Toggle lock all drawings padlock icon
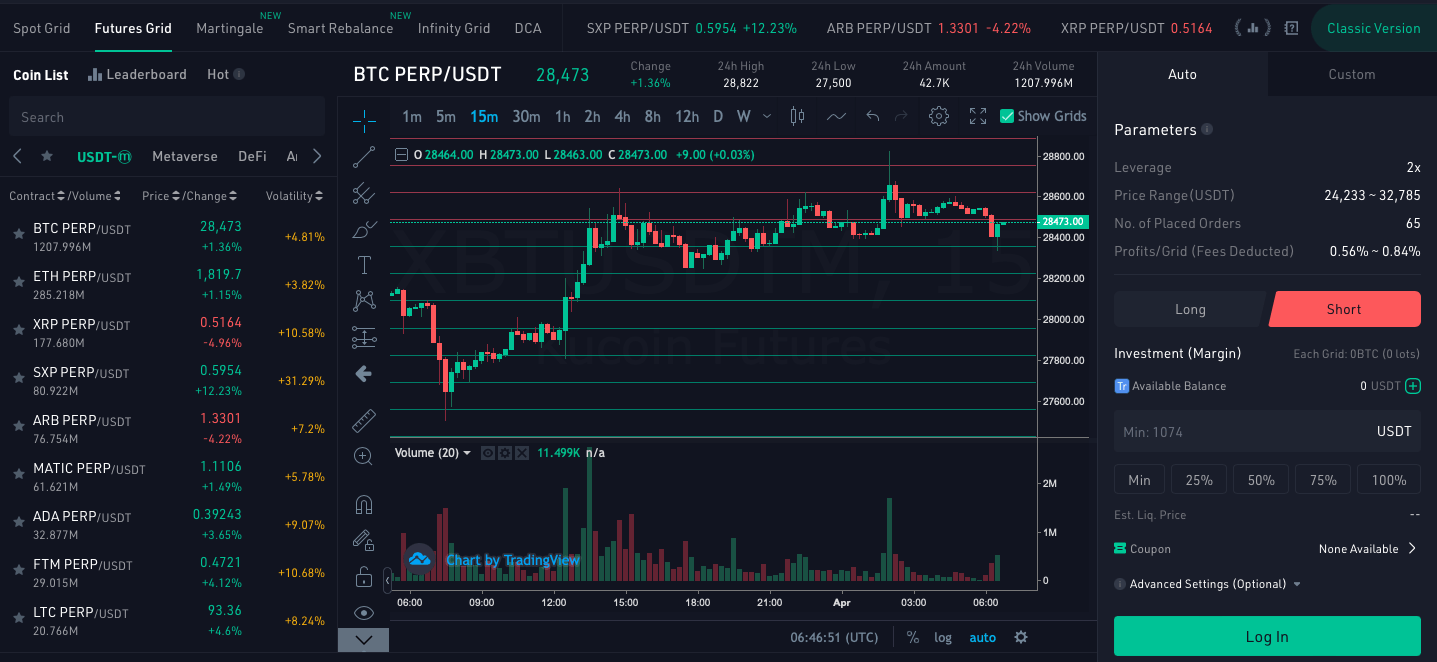This screenshot has width=1437, height=662. [364, 577]
